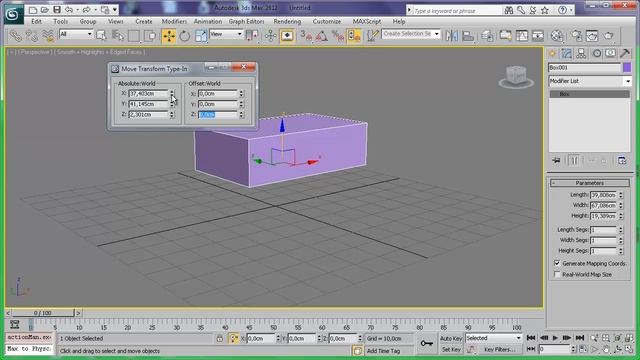The height and width of the screenshot is (360, 640).
Task: Open the Edit menu
Action: (36, 21)
